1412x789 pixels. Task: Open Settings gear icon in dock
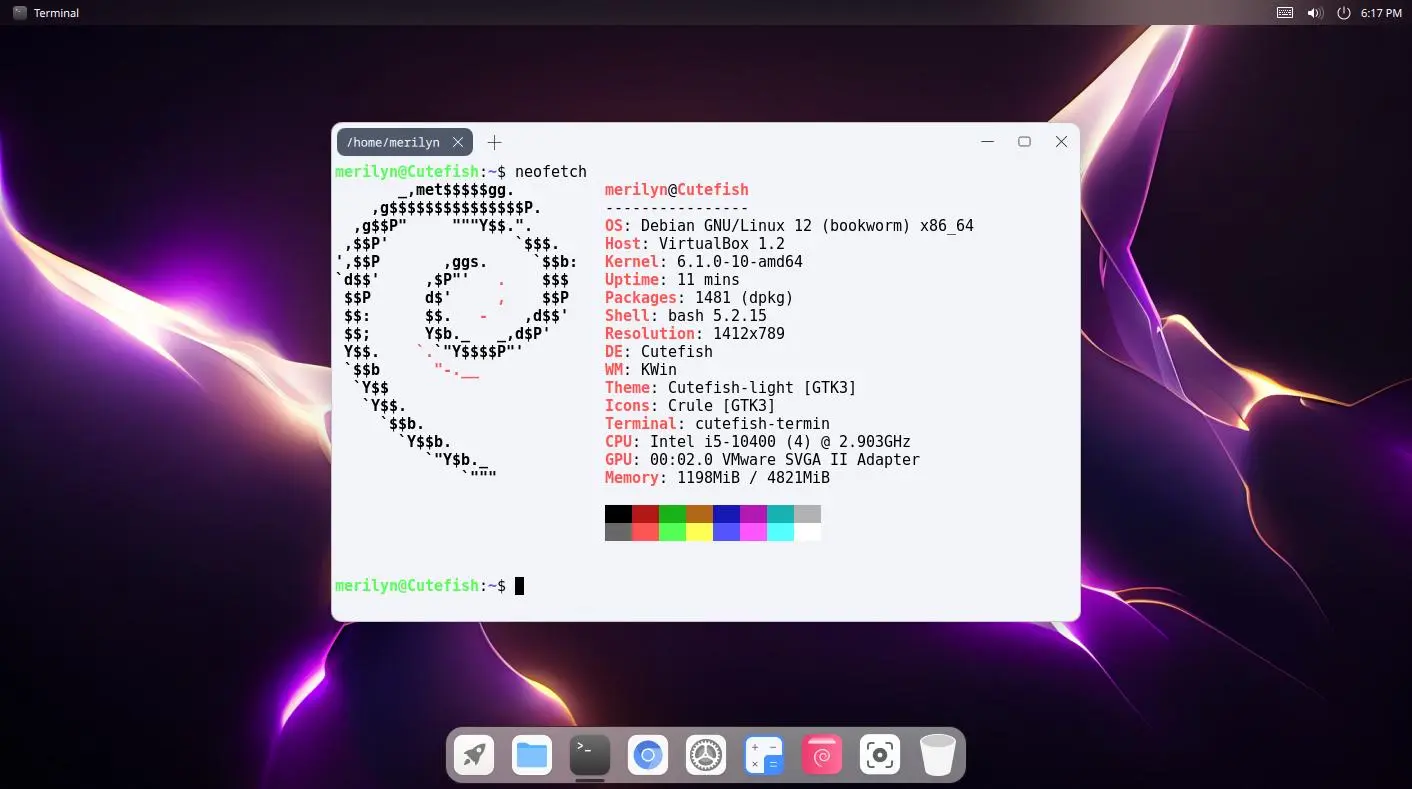point(706,755)
